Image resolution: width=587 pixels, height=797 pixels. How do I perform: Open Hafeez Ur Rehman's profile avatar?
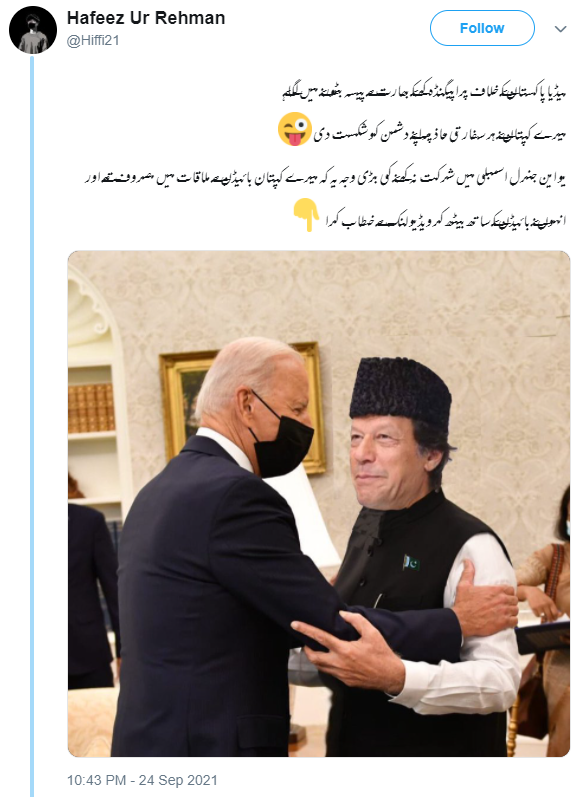tap(33, 30)
